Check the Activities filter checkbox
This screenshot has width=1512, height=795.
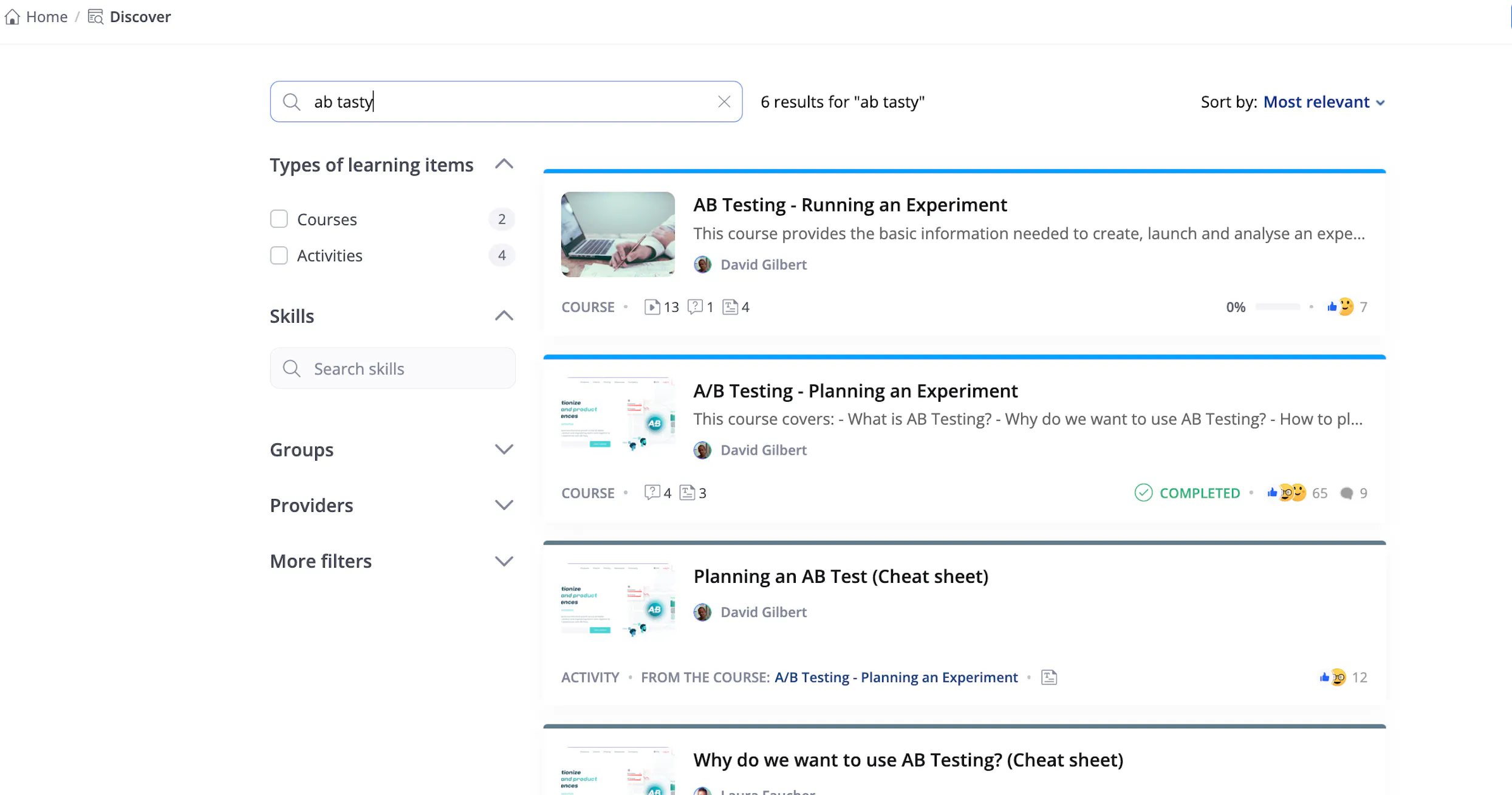coord(279,255)
